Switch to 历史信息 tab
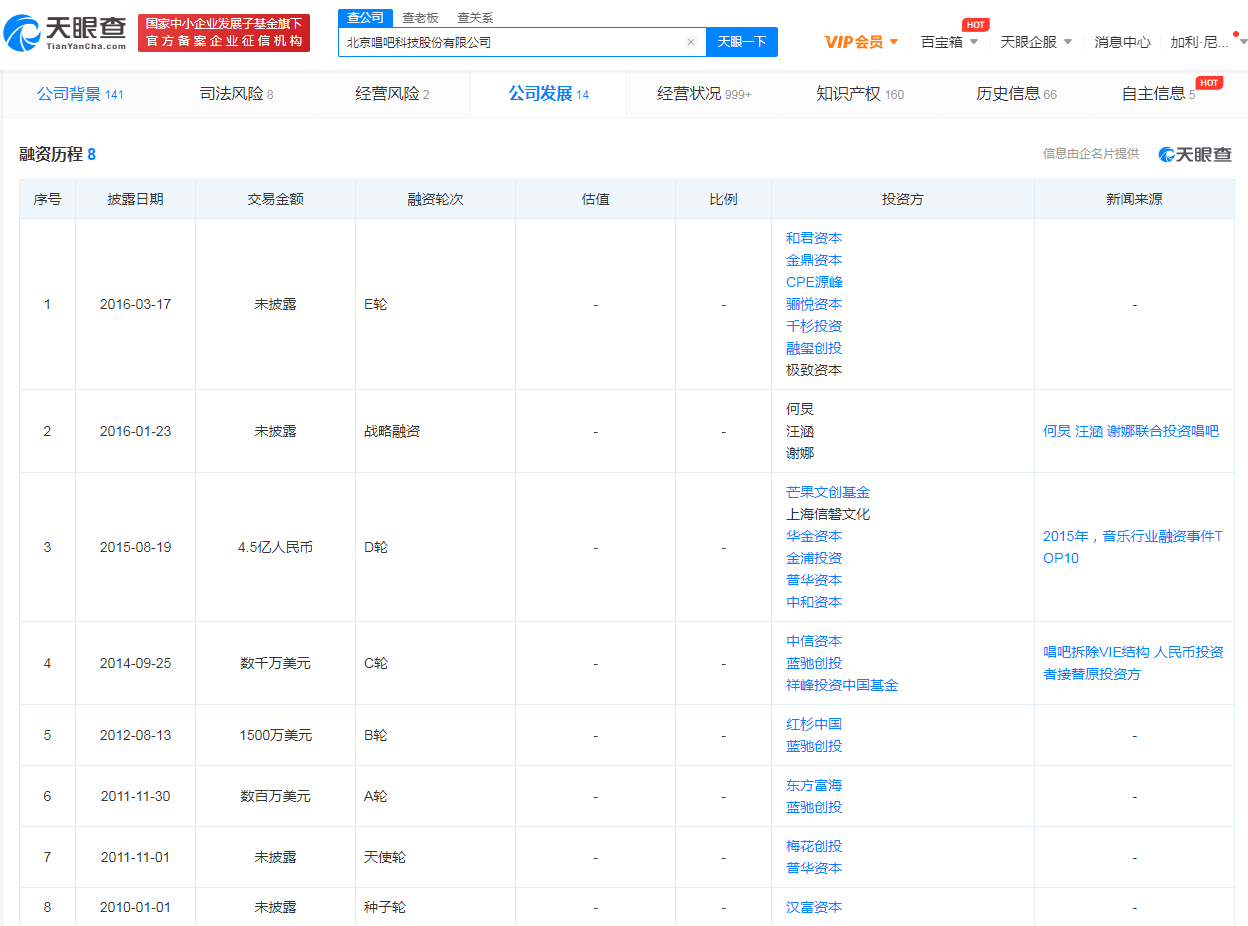The image size is (1248, 926). [x=1016, y=94]
